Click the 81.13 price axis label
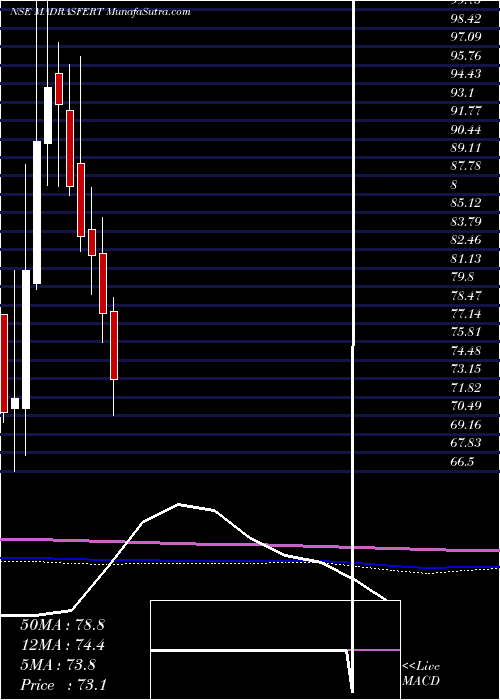The width and height of the screenshot is (500, 700). pos(466,258)
